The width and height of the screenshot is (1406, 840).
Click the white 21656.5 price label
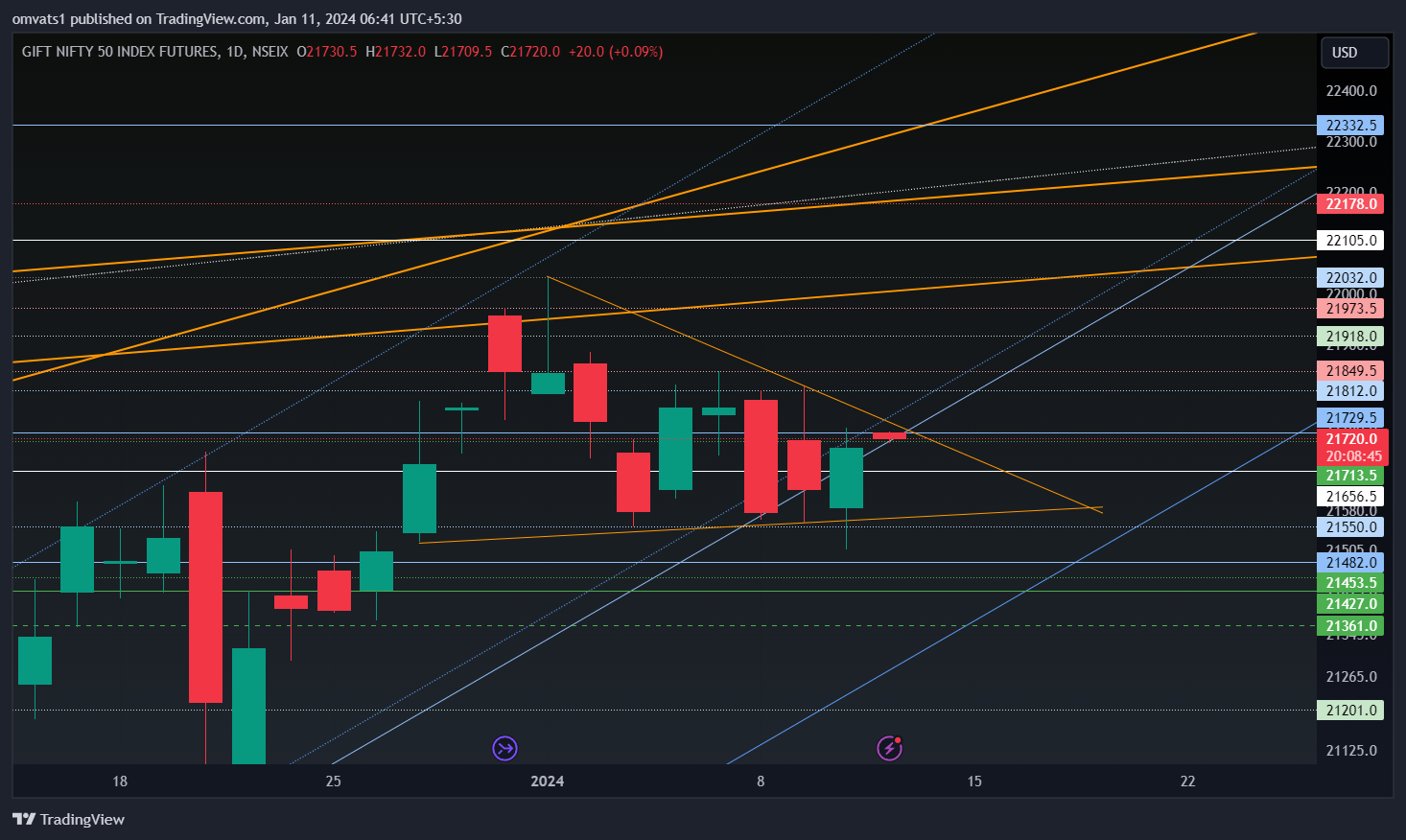(1350, 497)
